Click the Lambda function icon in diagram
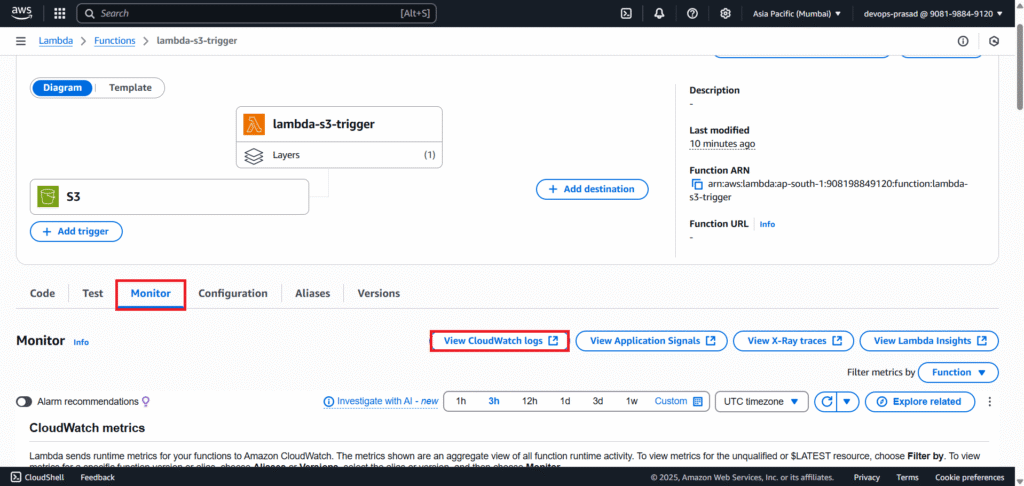Screen dimensions: 1024x486 click(x=254, y=124)
